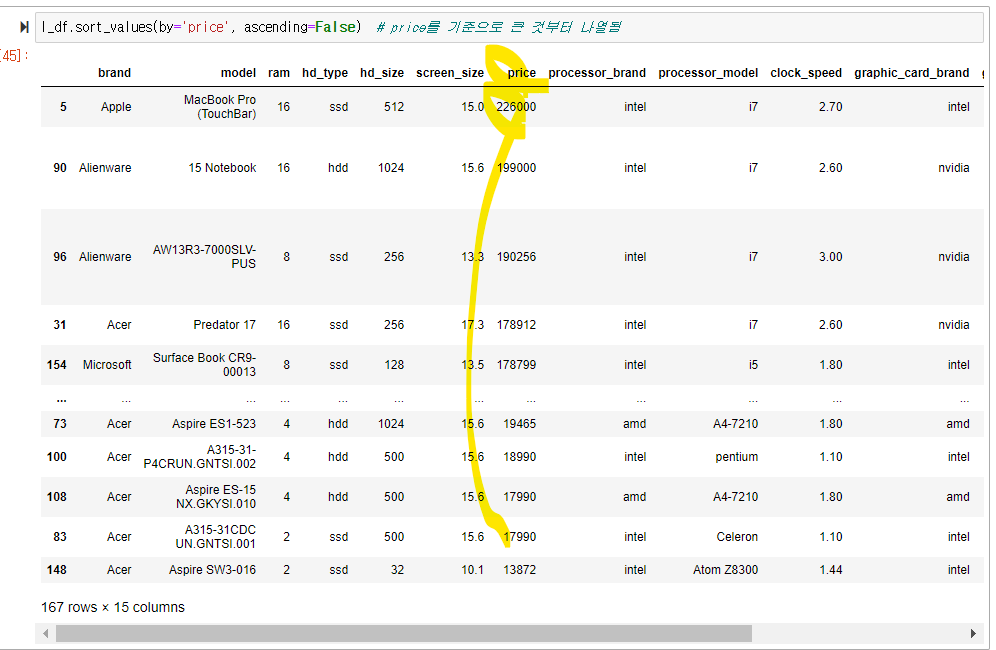
Task: Click the 'hd_type' column header
Action: tap(325, 73)
